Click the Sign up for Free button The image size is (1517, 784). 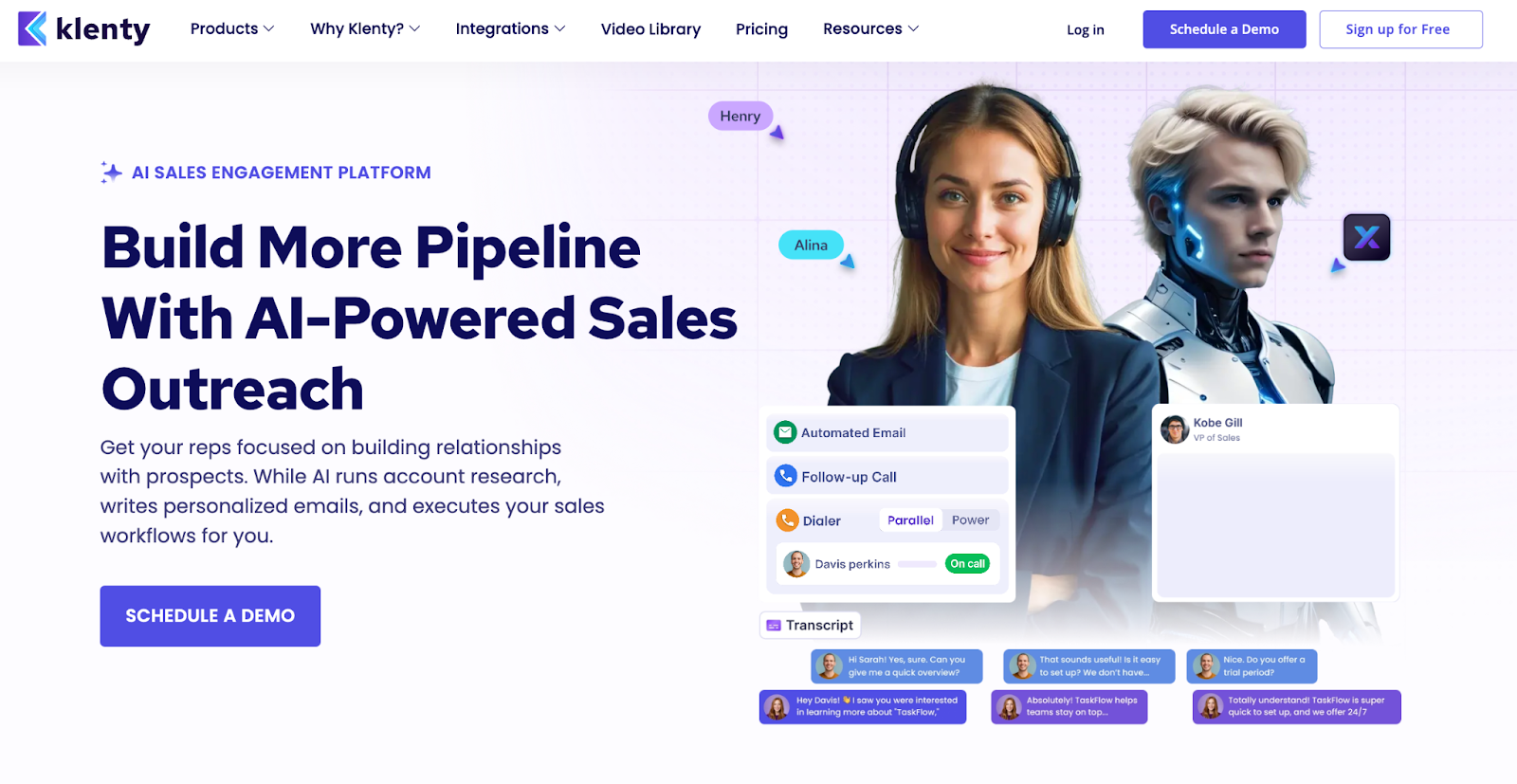coord(1400,29)
